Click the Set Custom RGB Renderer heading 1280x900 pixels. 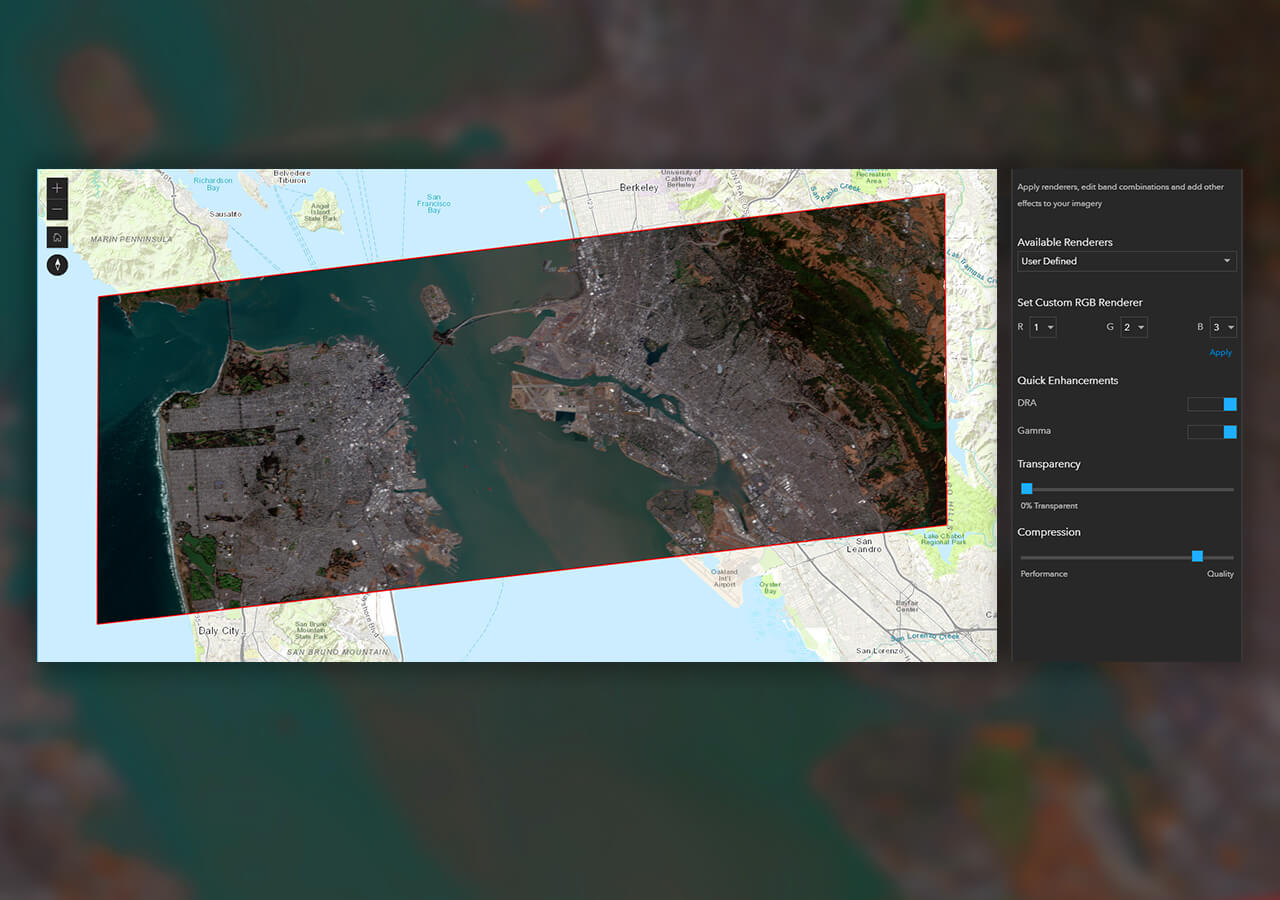(1079, 302)
